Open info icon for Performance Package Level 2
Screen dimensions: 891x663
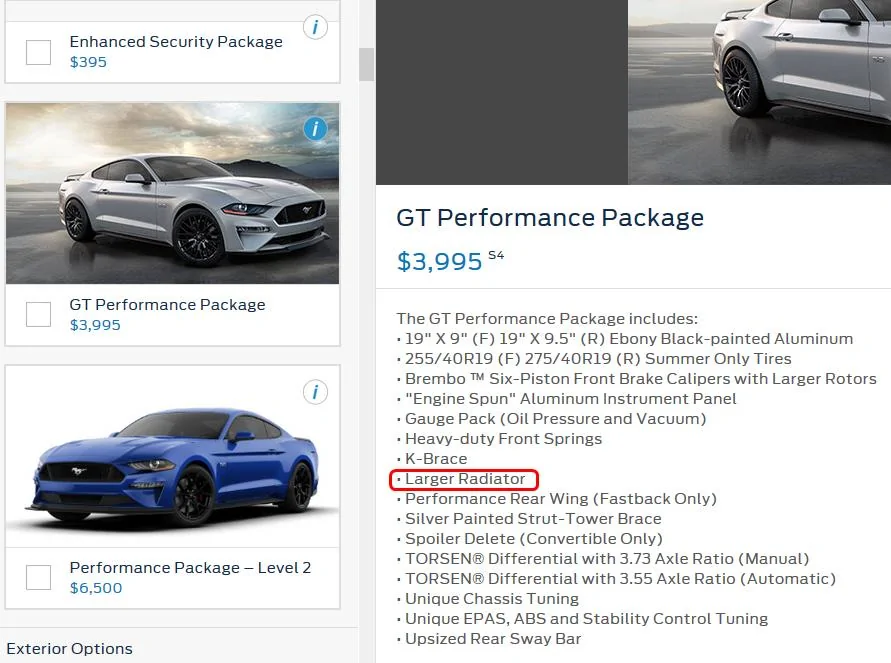pos(315,391)
